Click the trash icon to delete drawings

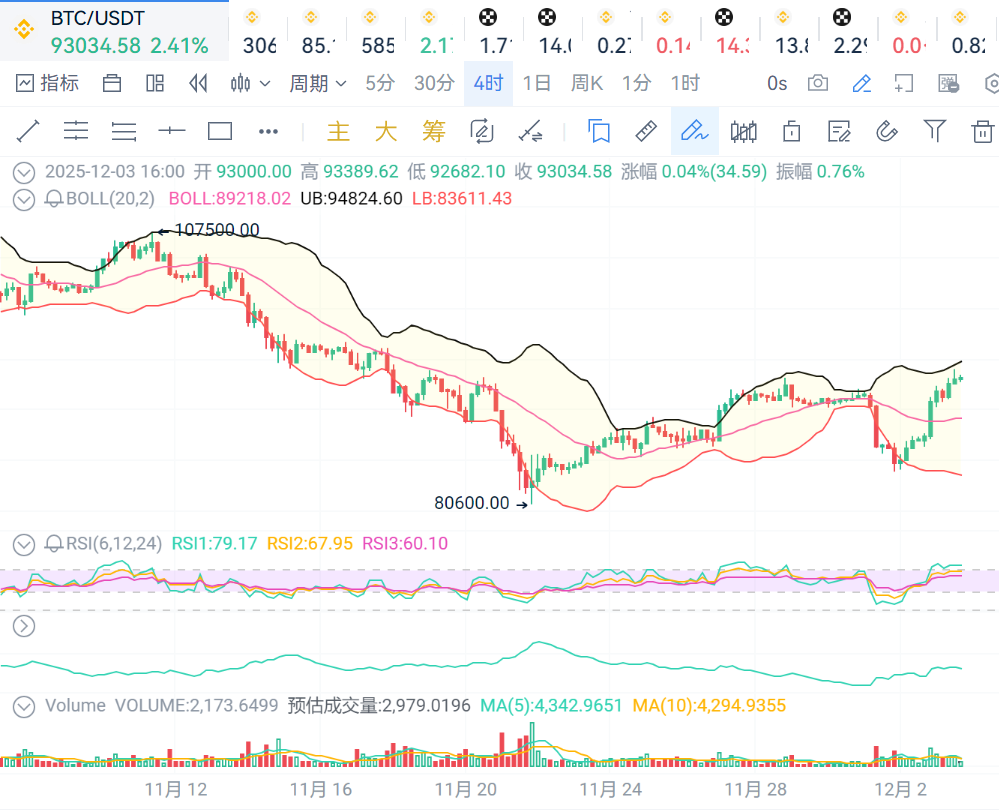click(983, 131)
